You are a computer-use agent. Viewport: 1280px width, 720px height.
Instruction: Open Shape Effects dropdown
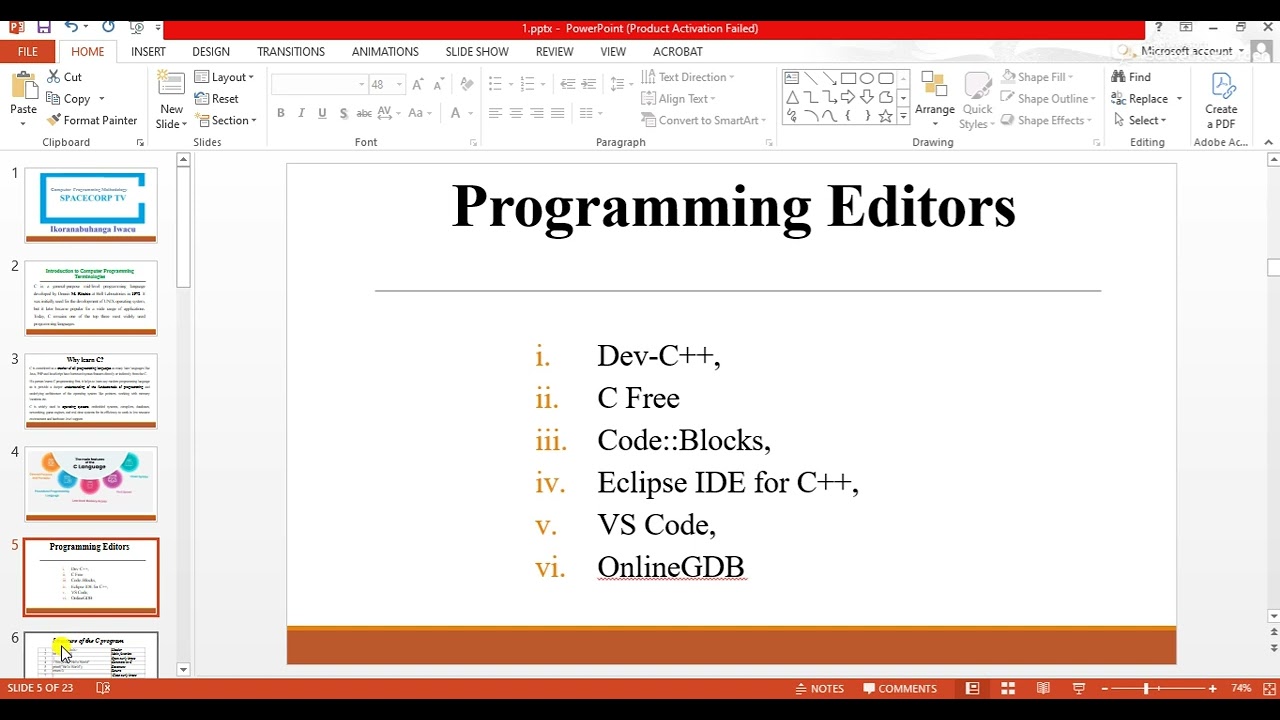coord(1048,120)
